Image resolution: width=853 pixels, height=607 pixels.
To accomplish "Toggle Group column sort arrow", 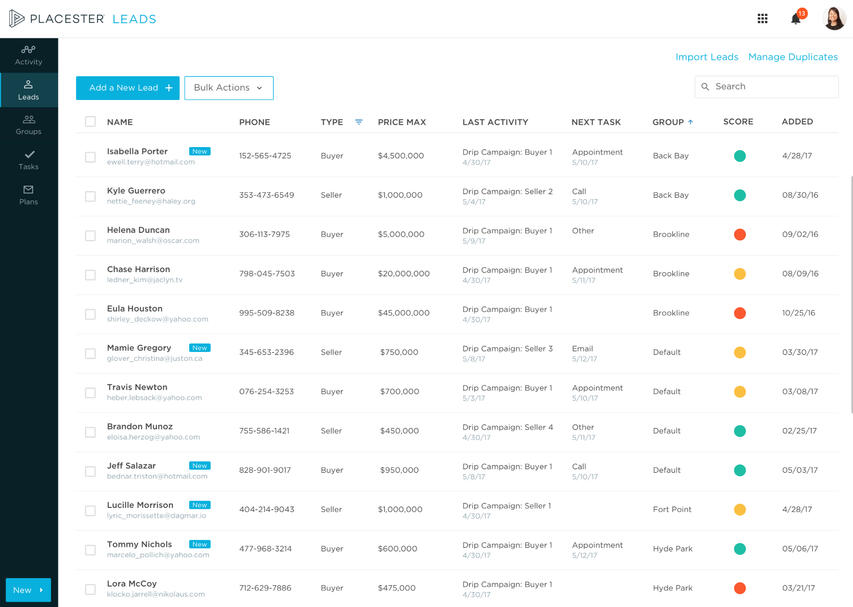I will tap(690, 122).
